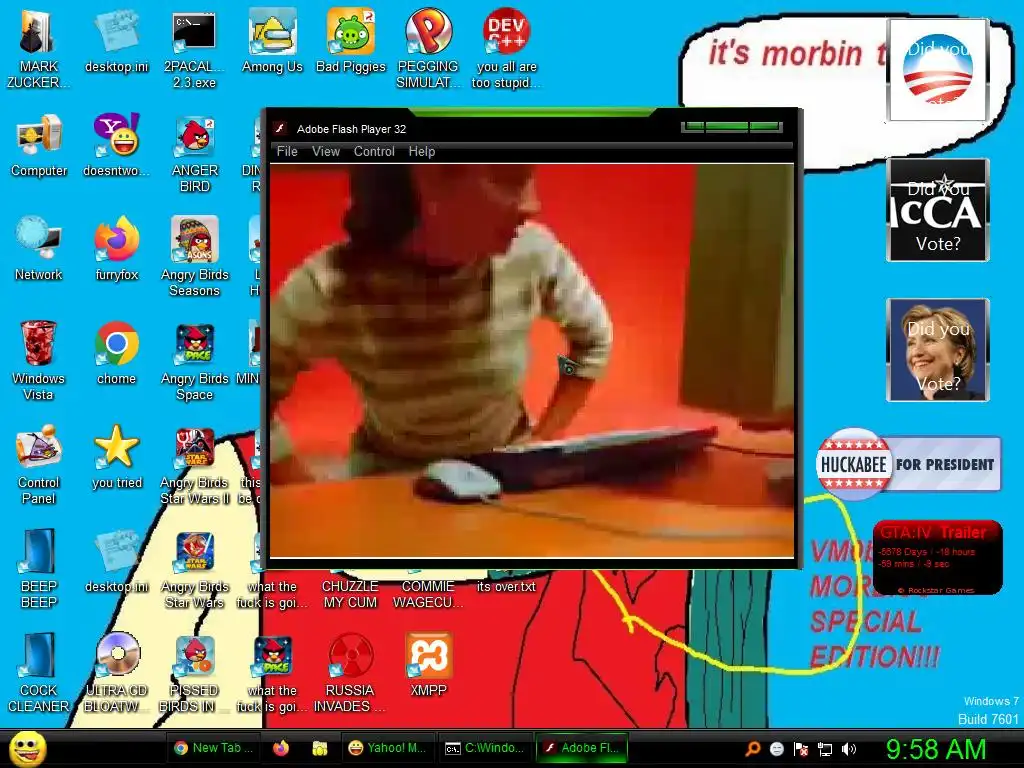Screen dimensions: 1024x768
Task: Open the MARK ZUCKER... desktop icon
Action: 38,49
